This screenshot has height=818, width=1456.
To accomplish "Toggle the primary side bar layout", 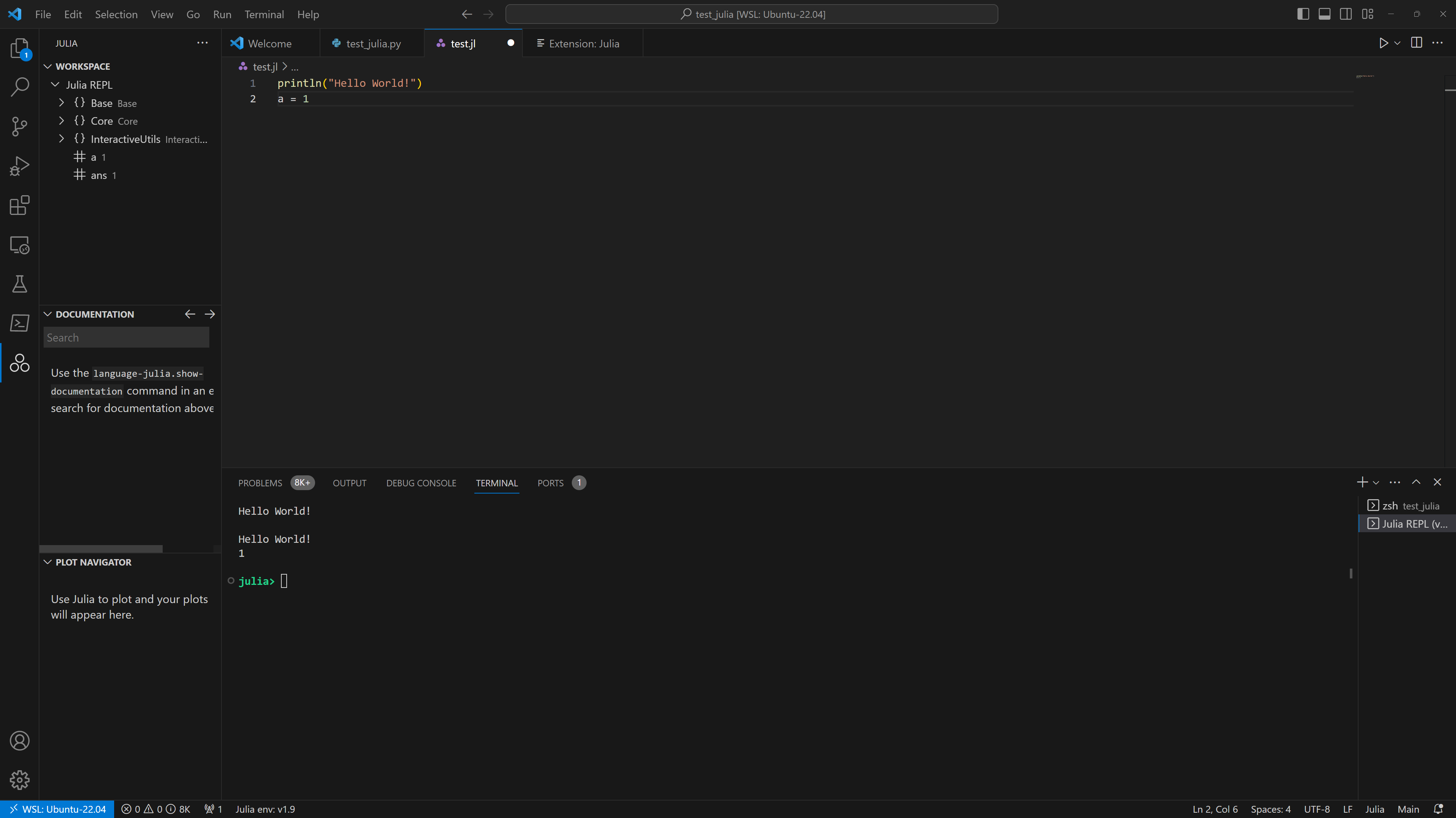I will click(1303, 14).
